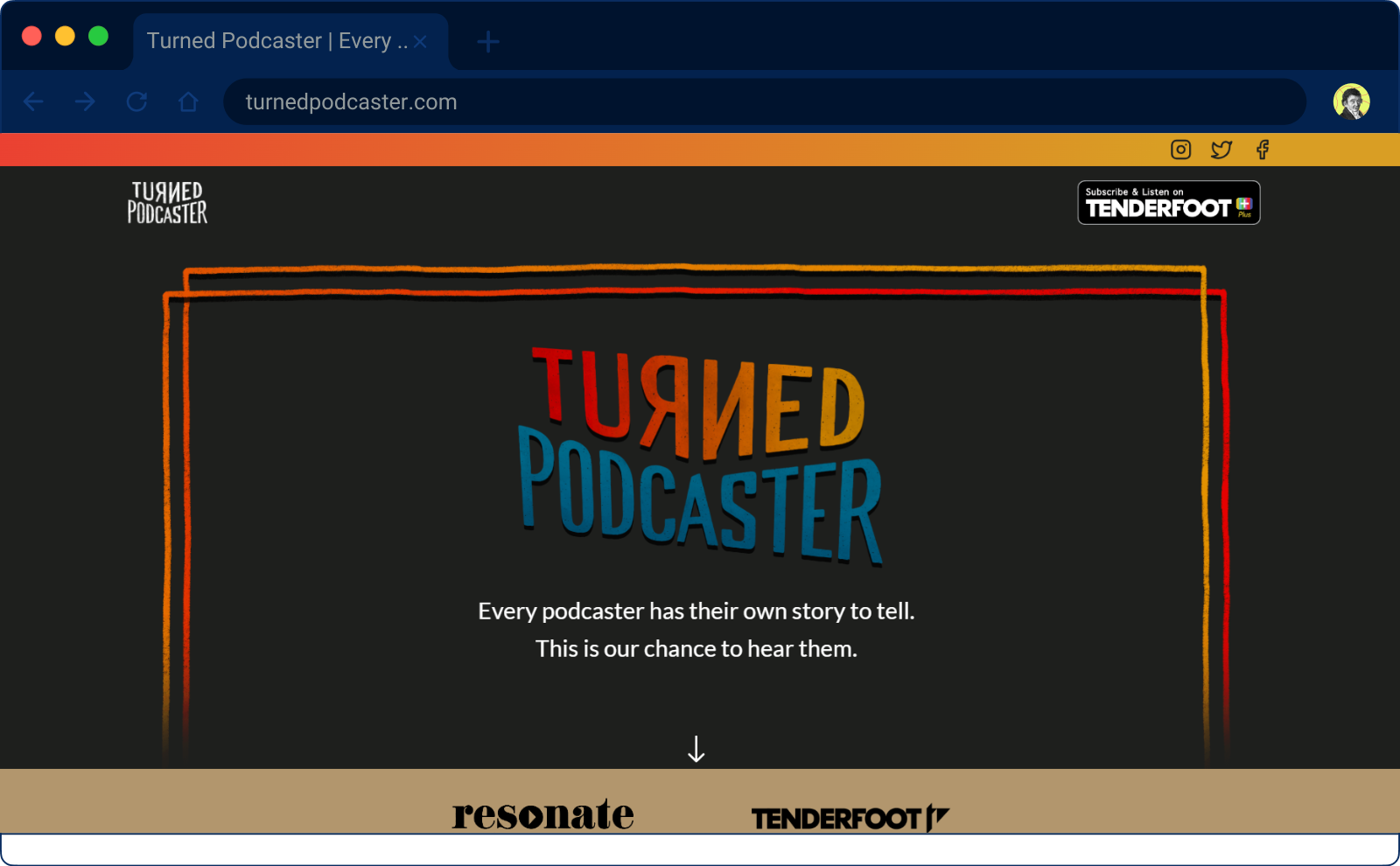Open the Twitter profile icon
Image resolution: width=1400 pixels, height=866 pixels.
coord(1221,150)
